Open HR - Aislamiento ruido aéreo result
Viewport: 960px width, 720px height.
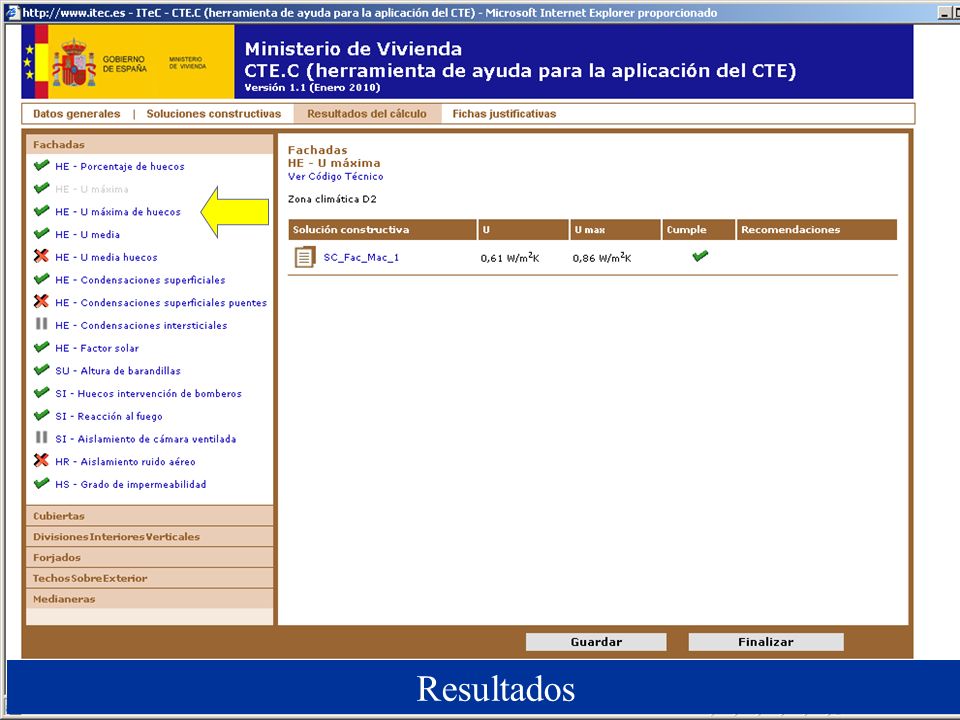pos(126,462)
